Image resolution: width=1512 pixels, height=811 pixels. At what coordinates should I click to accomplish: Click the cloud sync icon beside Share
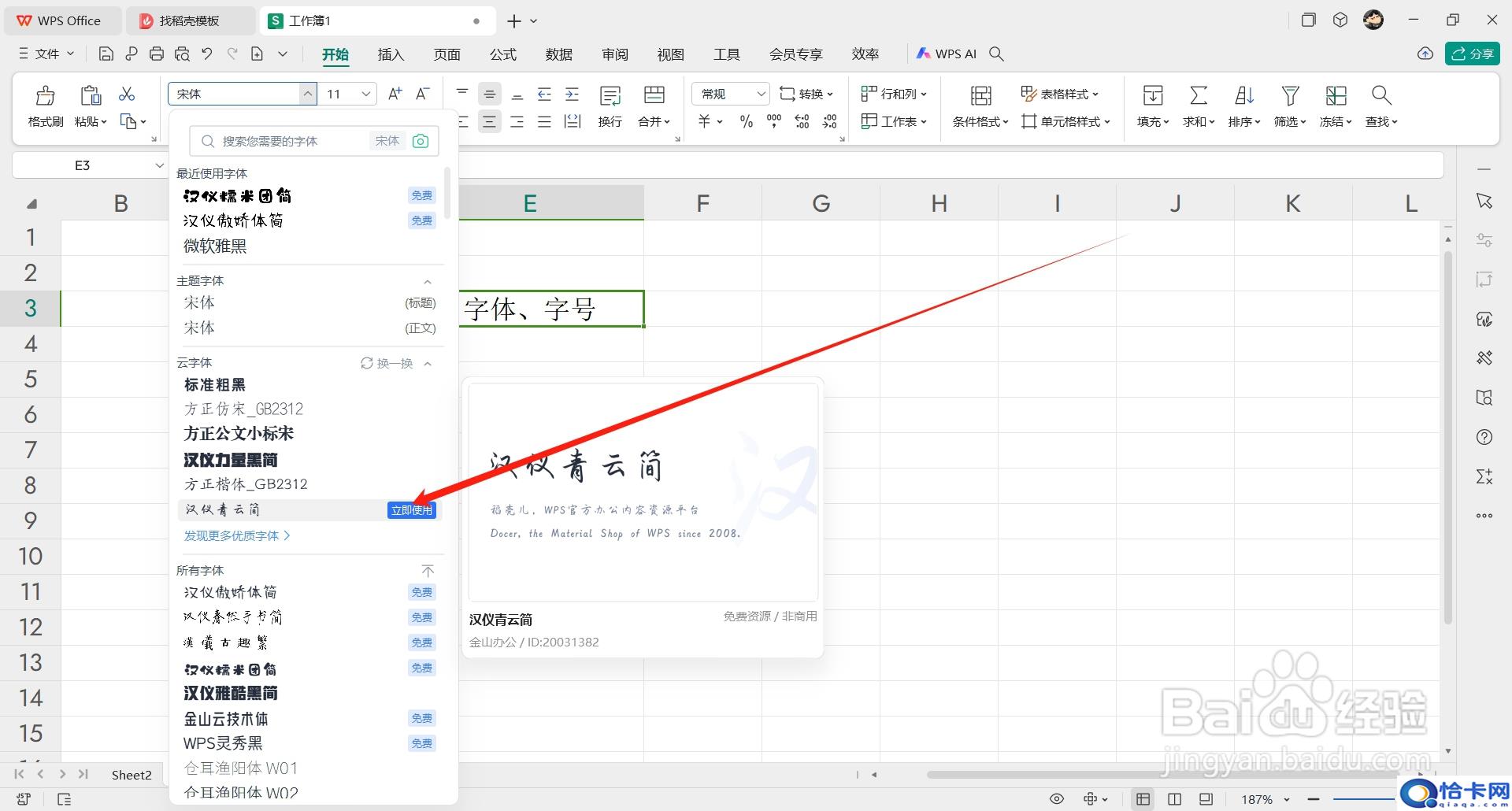click(x=1425, y=54)
